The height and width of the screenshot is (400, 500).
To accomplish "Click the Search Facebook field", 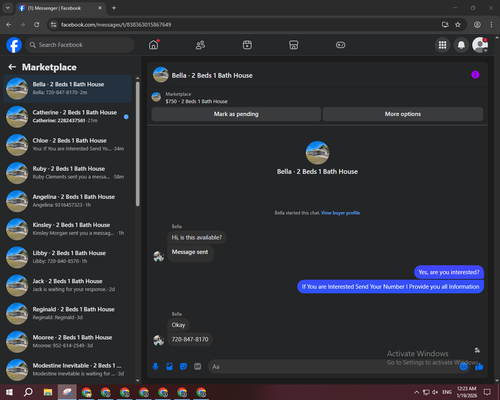I will [x=80, y=45].
